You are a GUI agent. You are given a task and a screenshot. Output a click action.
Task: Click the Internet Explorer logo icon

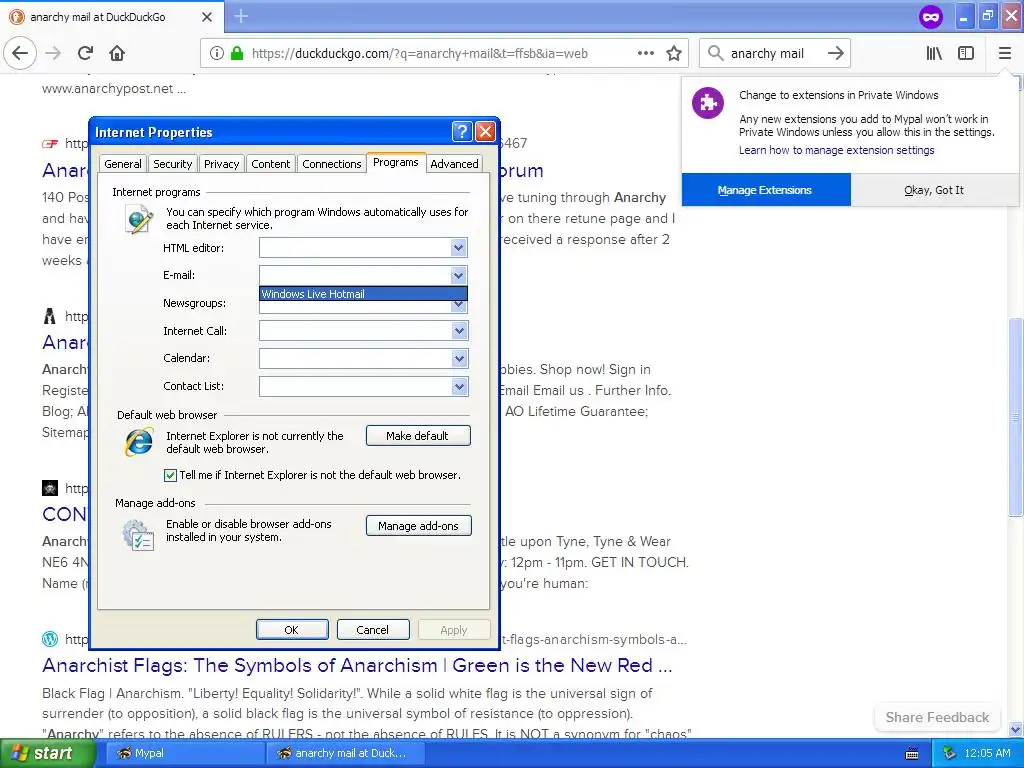point(139,442)
